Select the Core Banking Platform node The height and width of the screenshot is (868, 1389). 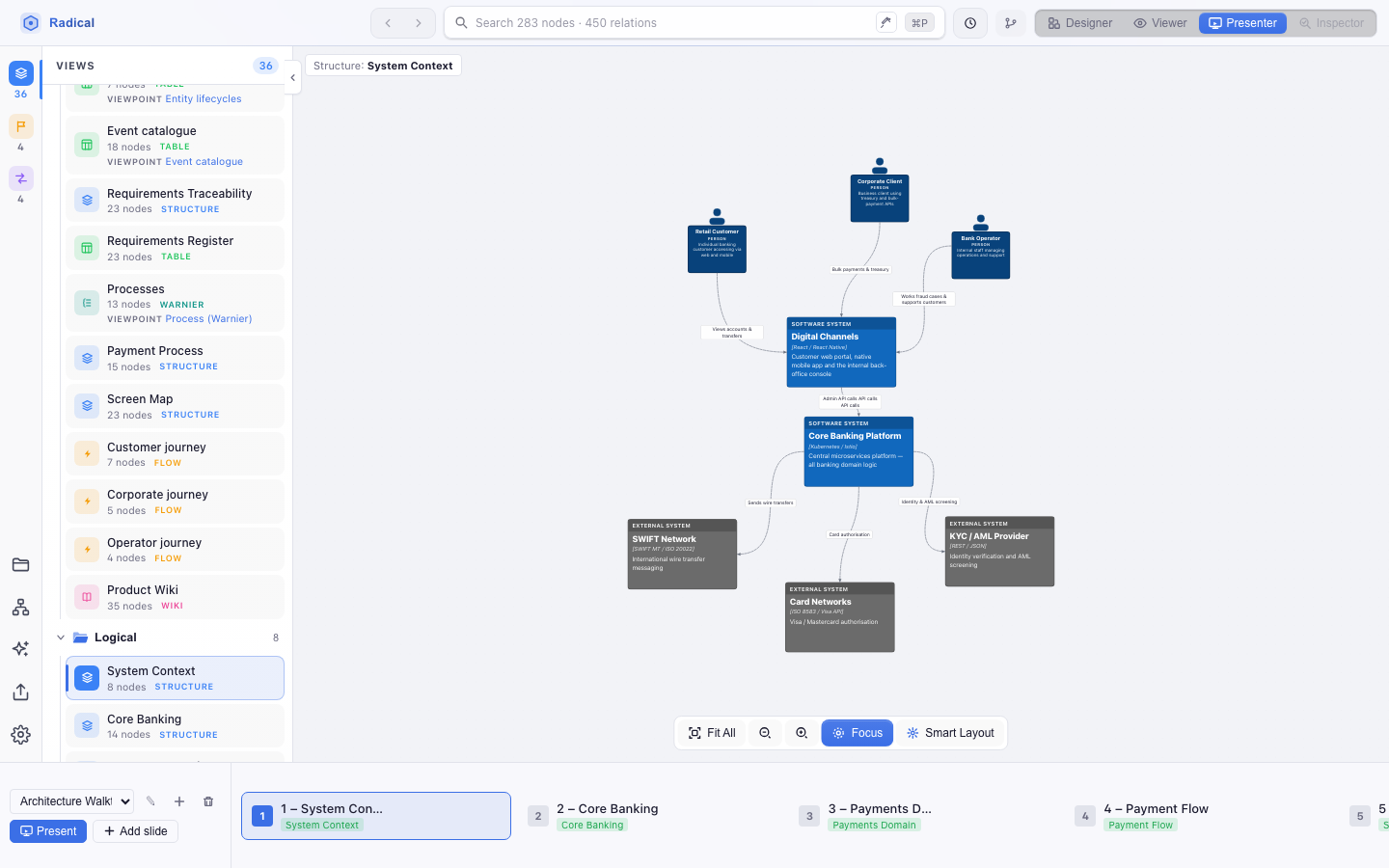coord(858,451)
